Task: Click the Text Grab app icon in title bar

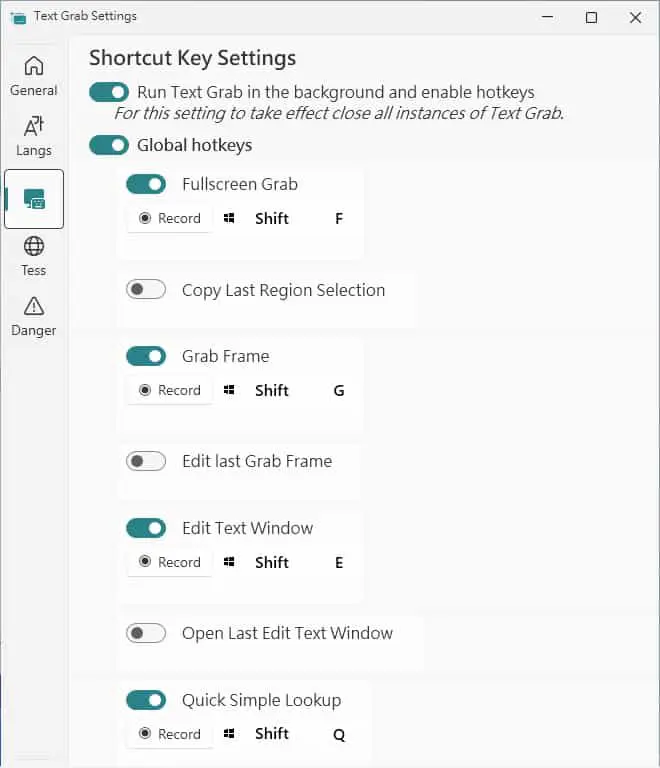Action: pyautogui.click(x=19, y=18)
